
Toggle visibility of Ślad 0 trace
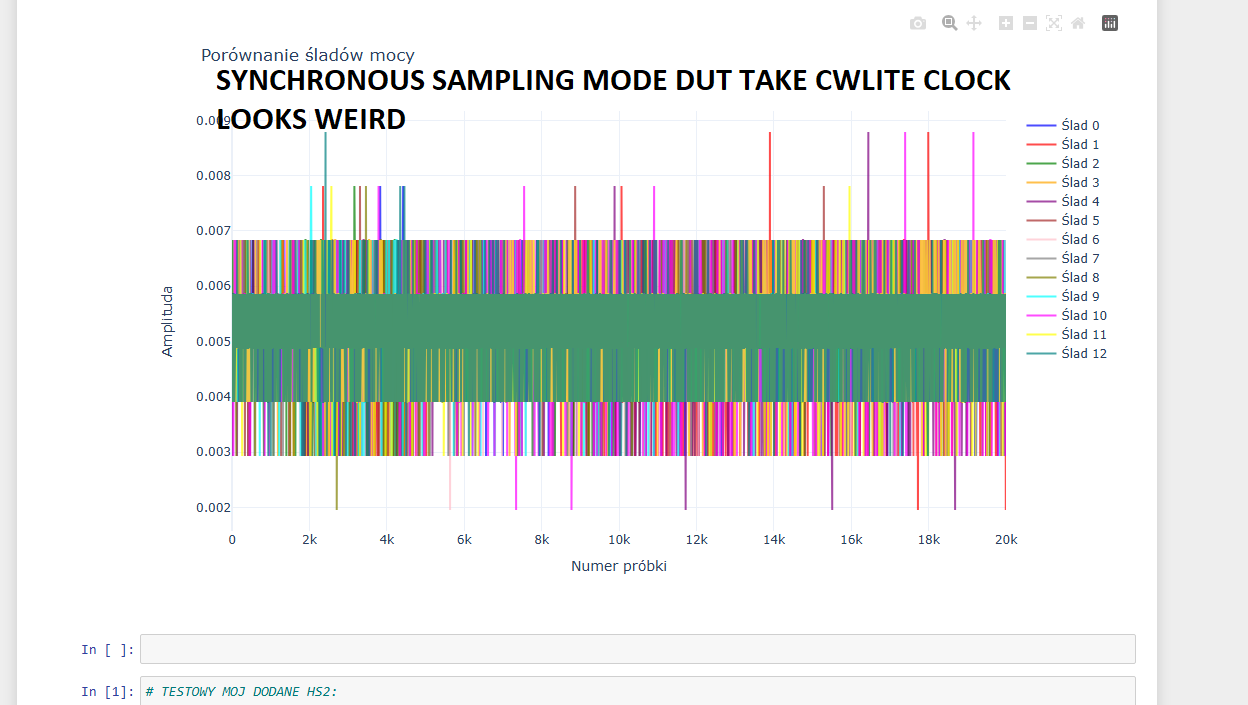click(x=1080, y=126)
